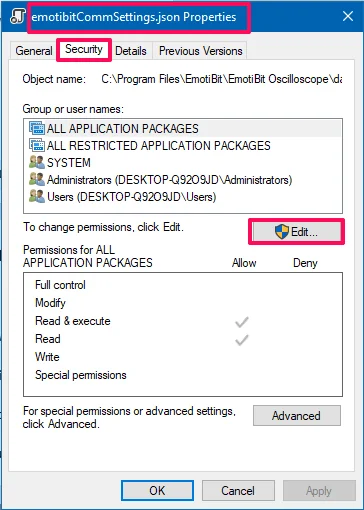Close the Properties dialog with X
364x510 pixels.
click(348, 16)
